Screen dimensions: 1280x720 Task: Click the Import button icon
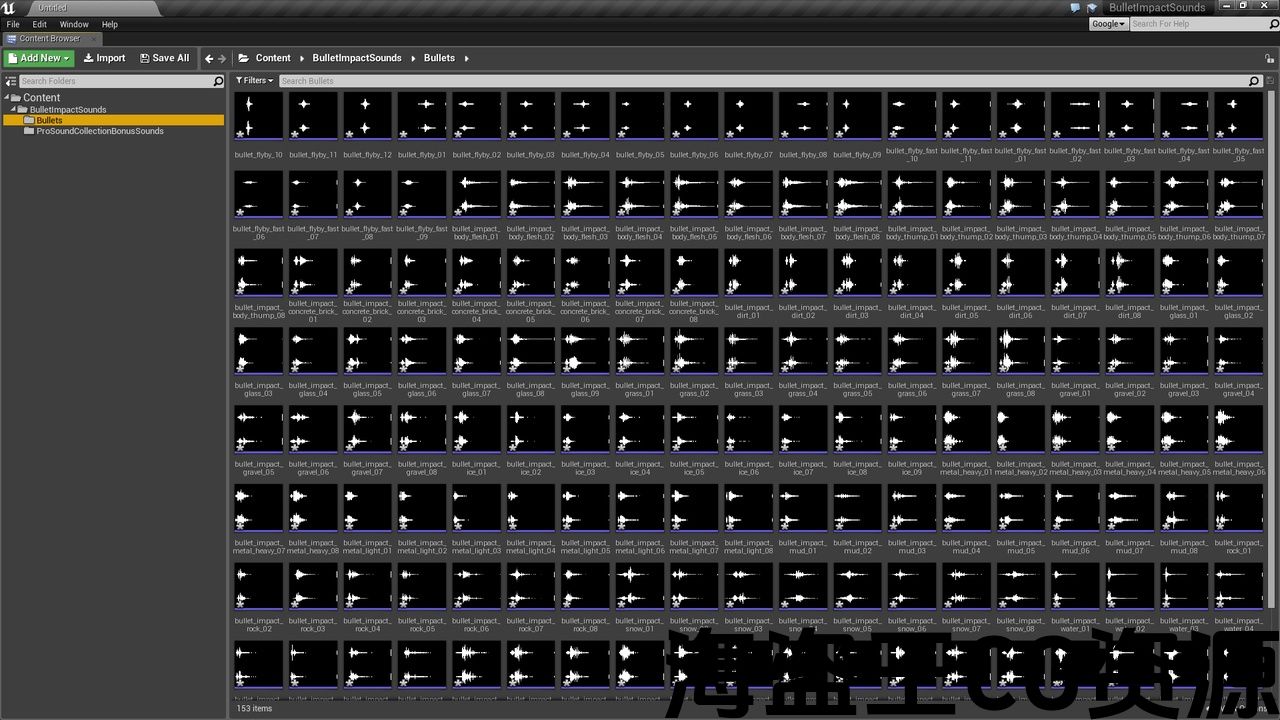pyautogui.click(x=88, y=58)
